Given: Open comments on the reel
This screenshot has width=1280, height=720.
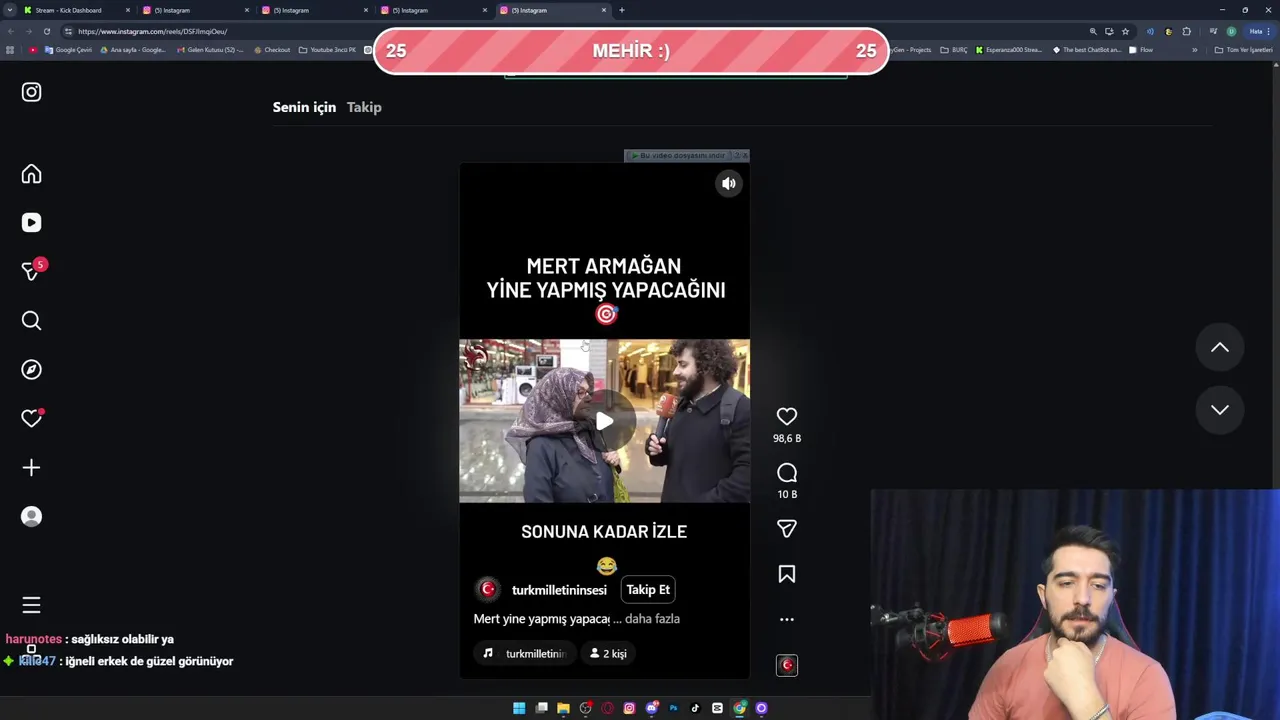Looking at the screenshot, I should (787, 472).
